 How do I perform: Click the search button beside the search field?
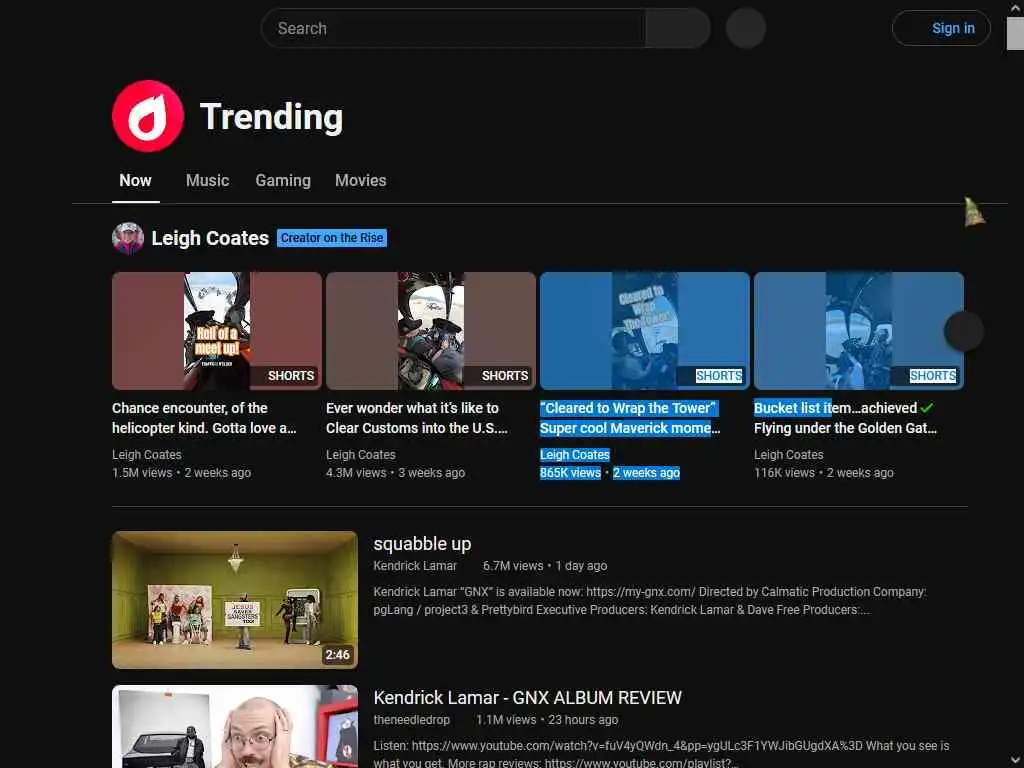(678, 28)
